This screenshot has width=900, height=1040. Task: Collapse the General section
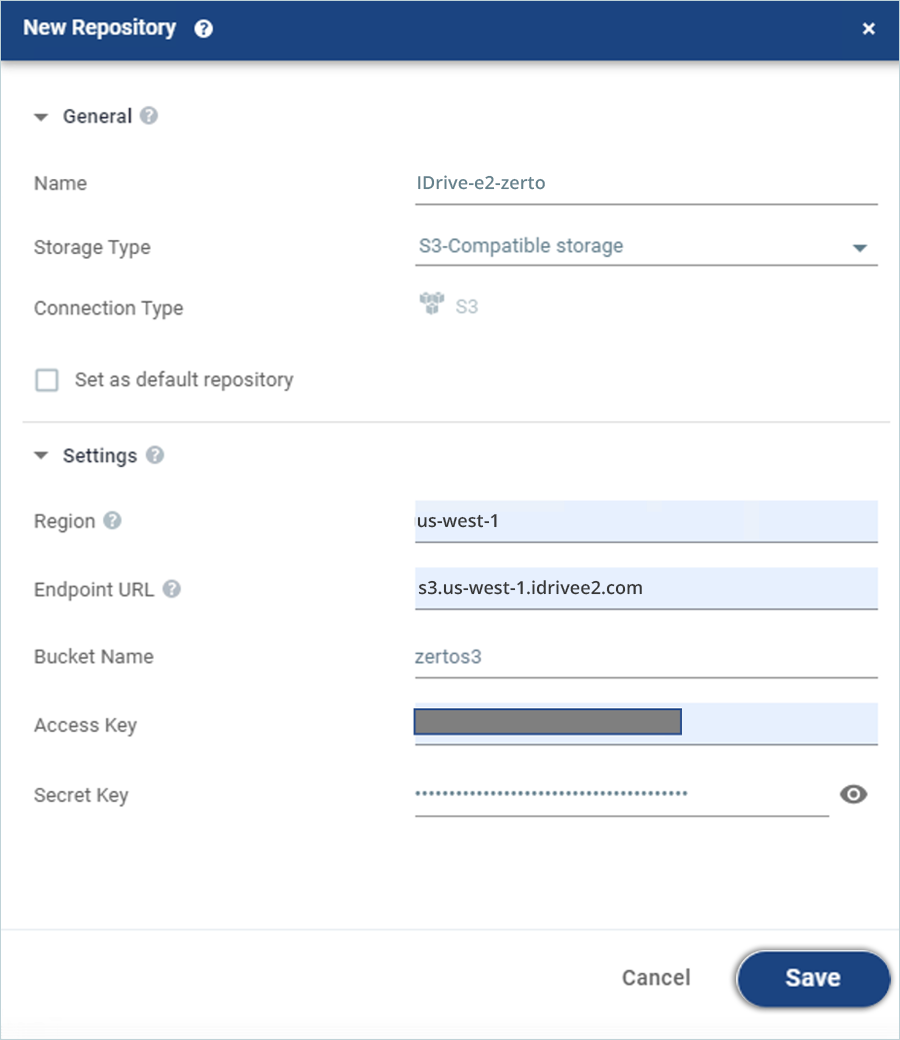41,117
